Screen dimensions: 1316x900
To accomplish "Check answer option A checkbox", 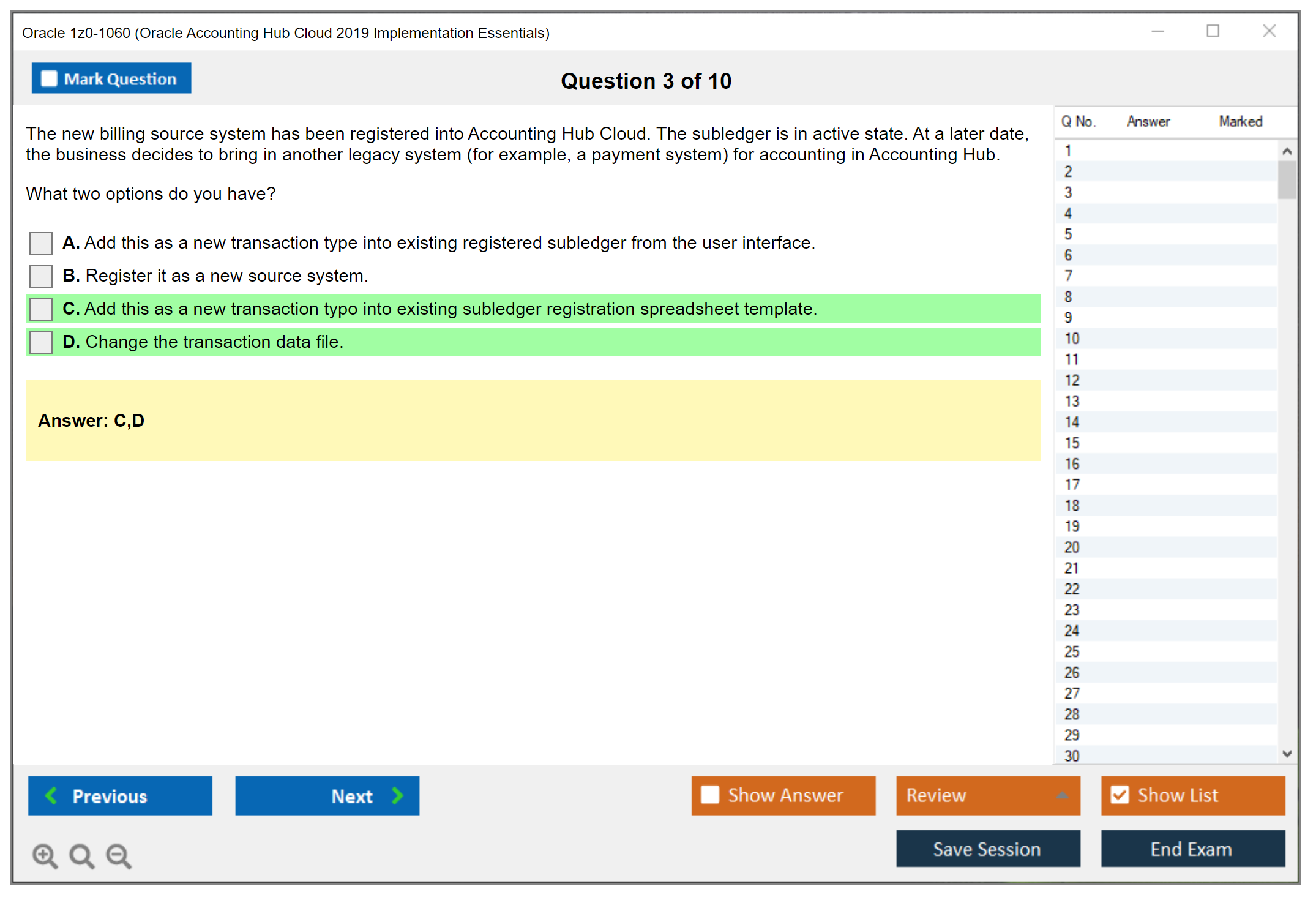I will point(40,243).
